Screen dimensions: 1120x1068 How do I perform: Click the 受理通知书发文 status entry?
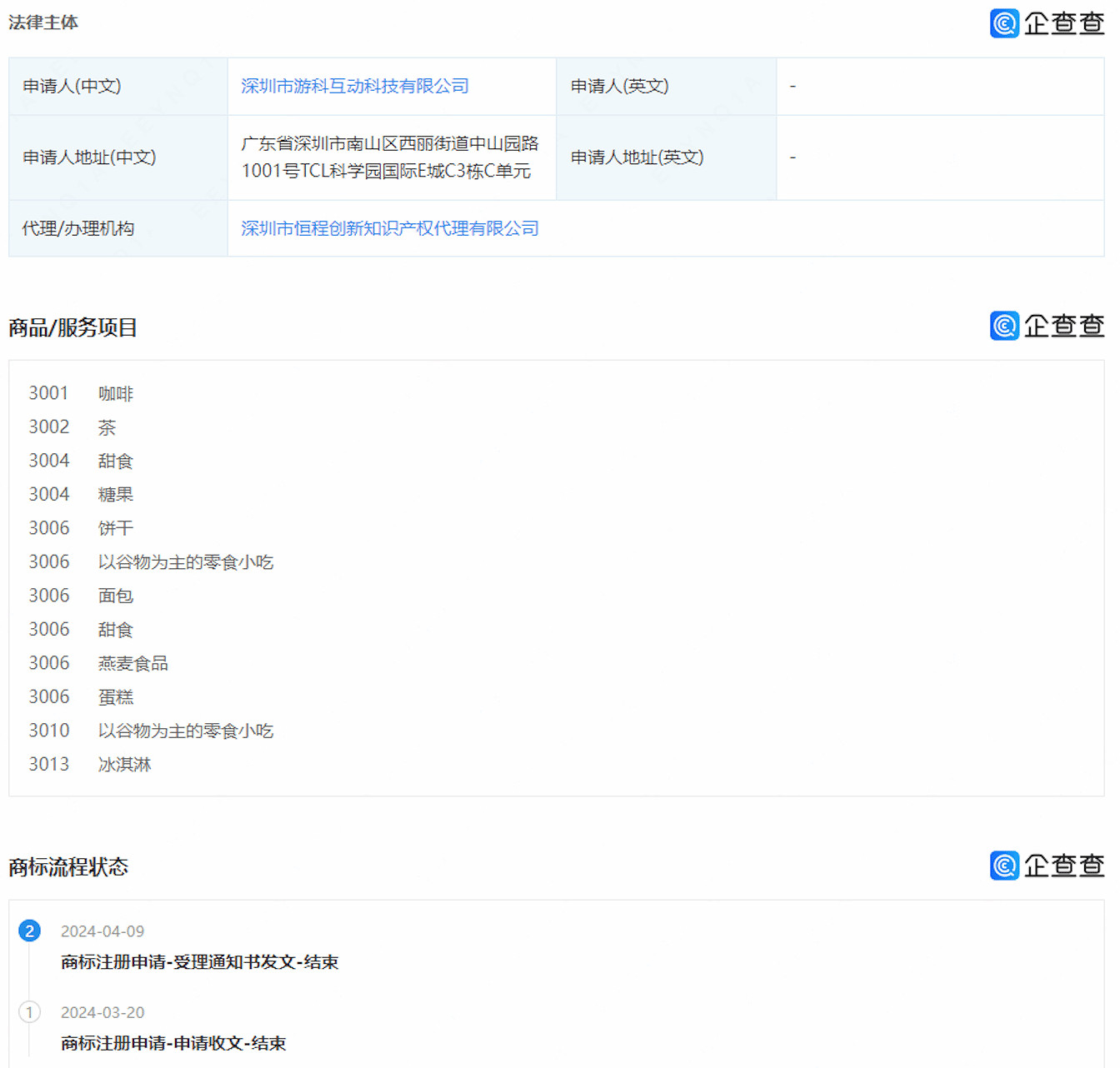pyautogui.click(x=199, y=962)
